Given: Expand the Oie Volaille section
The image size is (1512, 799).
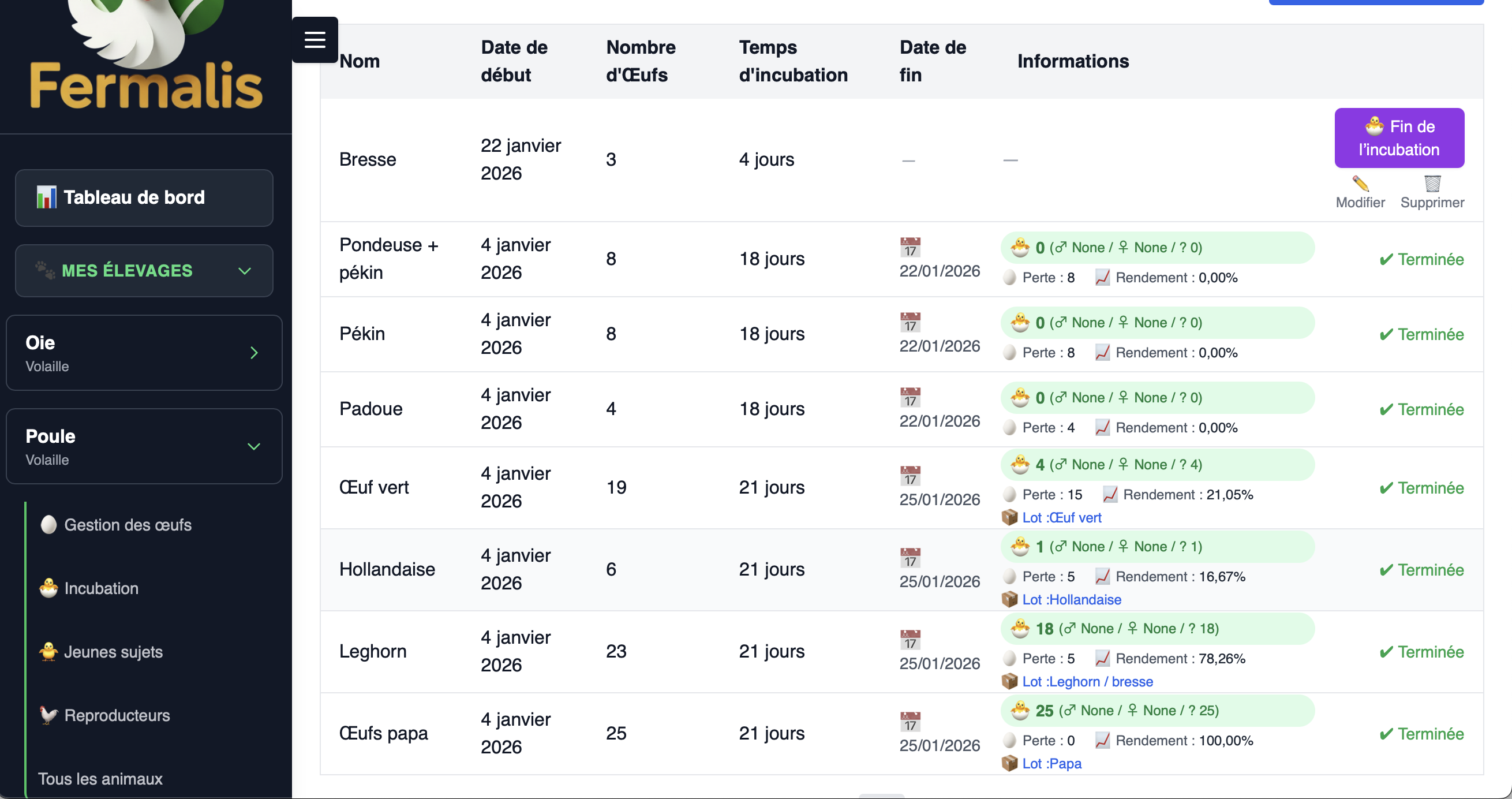Looking at the screenshot, I should pos(253,353).
